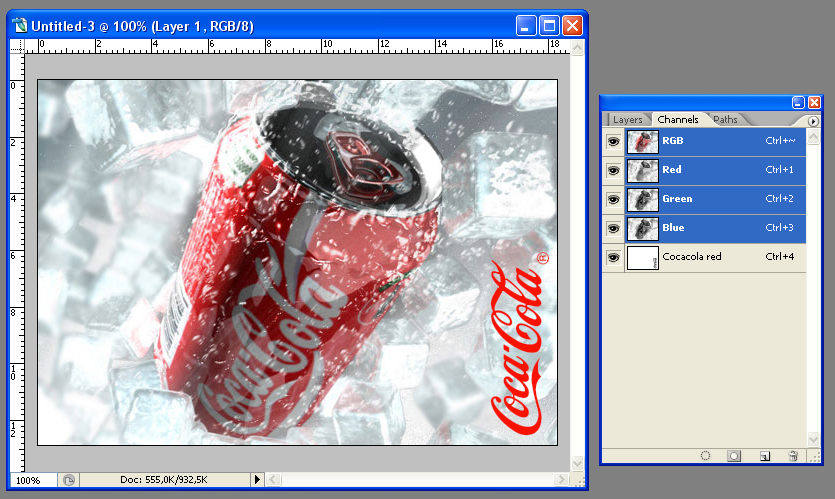Open the Channels palette flyout menu arrow
The image size is (835, 499).
coord(813,121)
